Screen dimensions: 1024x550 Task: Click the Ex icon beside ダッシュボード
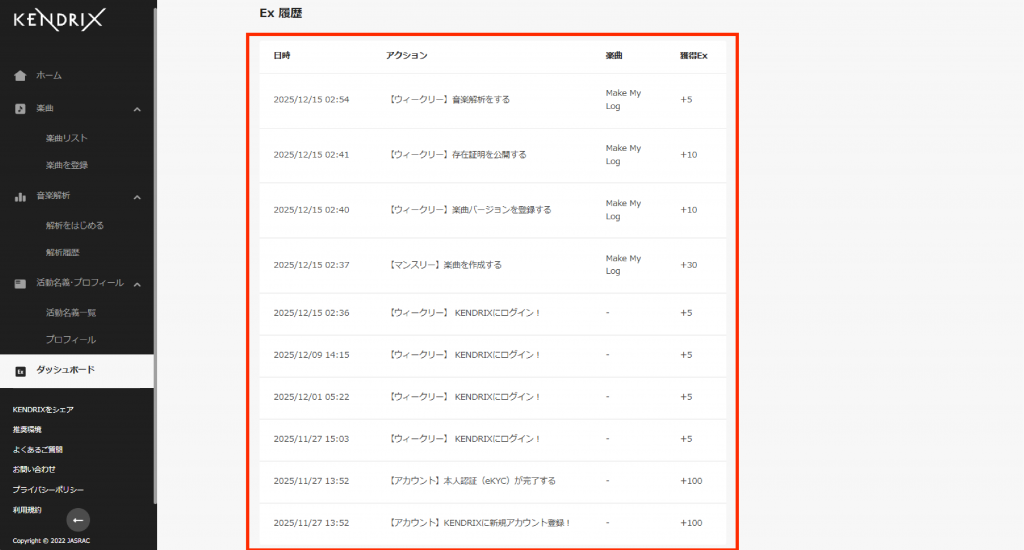pyautogui.click(x=20, y=371)
